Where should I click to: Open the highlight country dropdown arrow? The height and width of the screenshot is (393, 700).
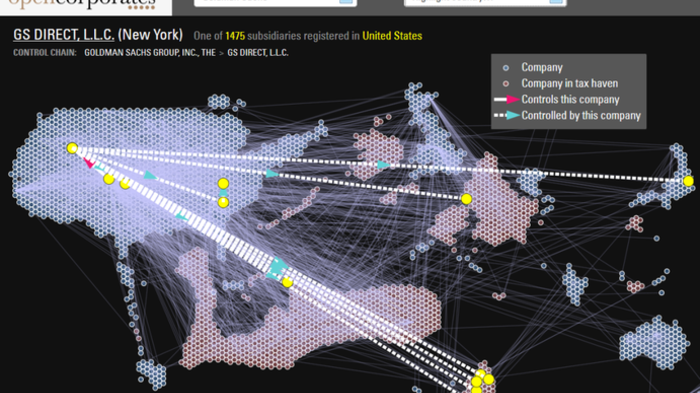click(556, 1)
